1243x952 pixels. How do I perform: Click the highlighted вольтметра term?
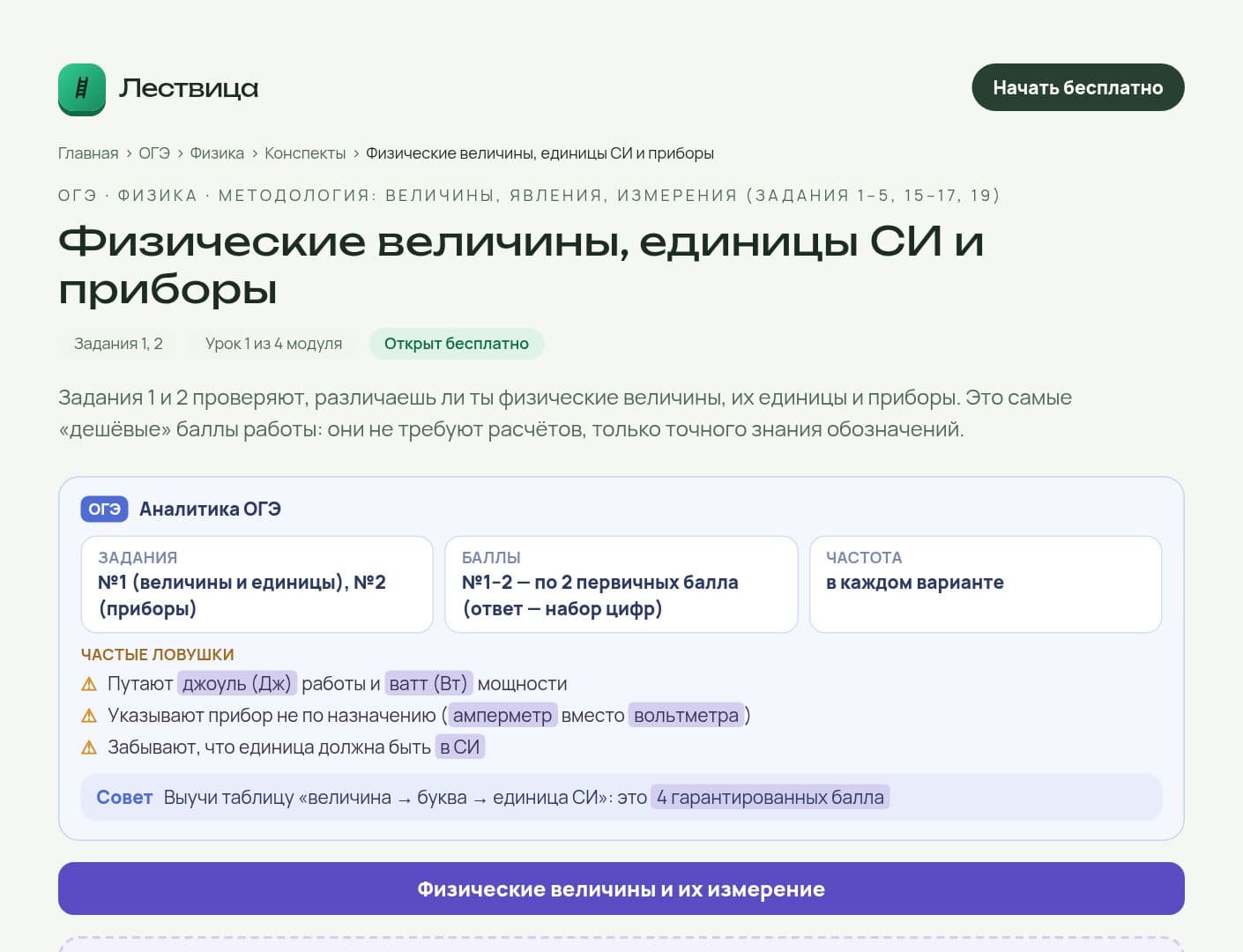(x=687, y=716)
